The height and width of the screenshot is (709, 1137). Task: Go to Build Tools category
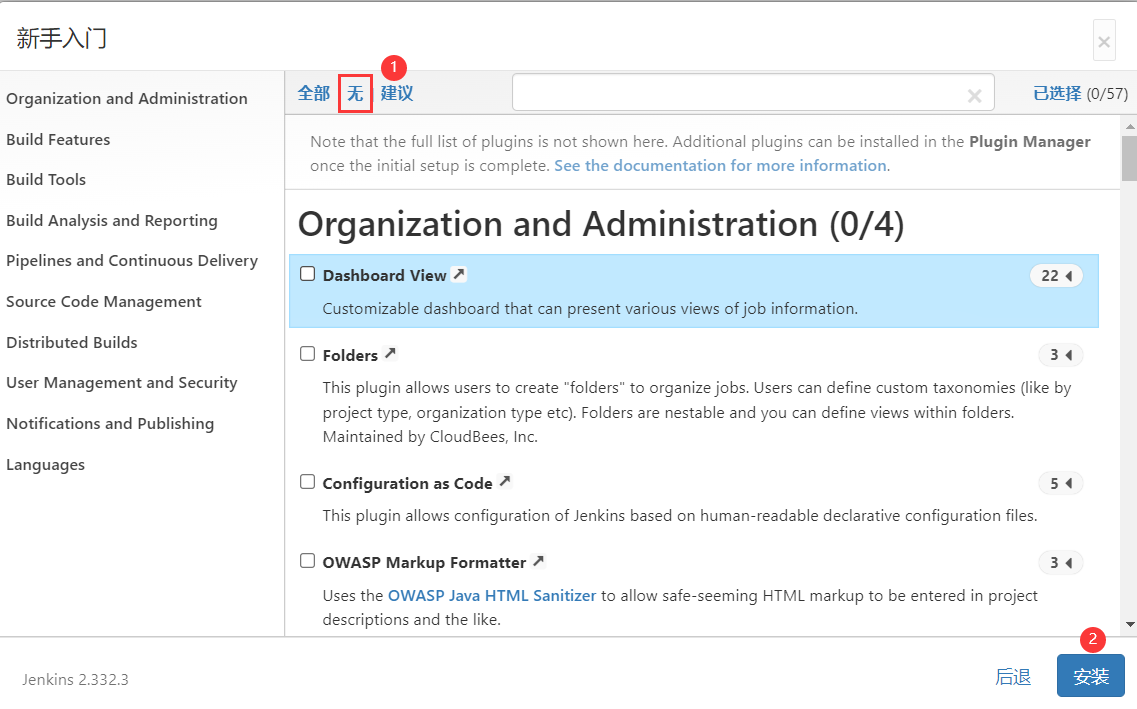(46, 180)
